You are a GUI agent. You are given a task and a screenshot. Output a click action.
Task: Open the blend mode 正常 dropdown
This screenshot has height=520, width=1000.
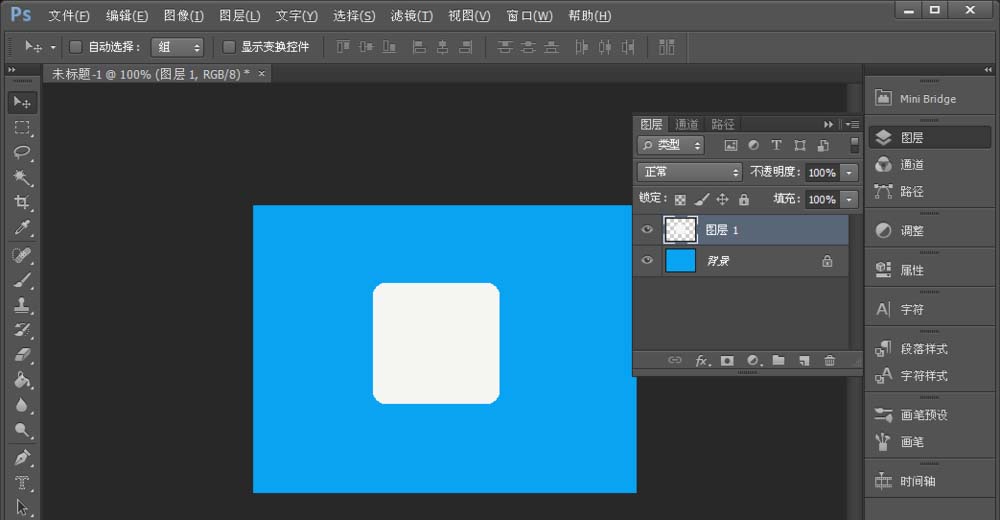[x=690, y=172]
